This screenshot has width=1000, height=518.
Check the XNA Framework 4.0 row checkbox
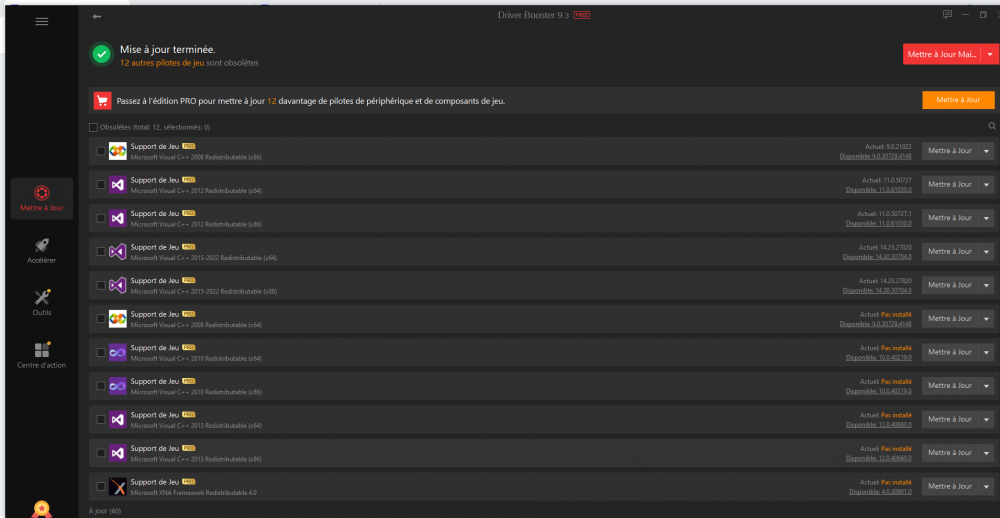[101, 486]
